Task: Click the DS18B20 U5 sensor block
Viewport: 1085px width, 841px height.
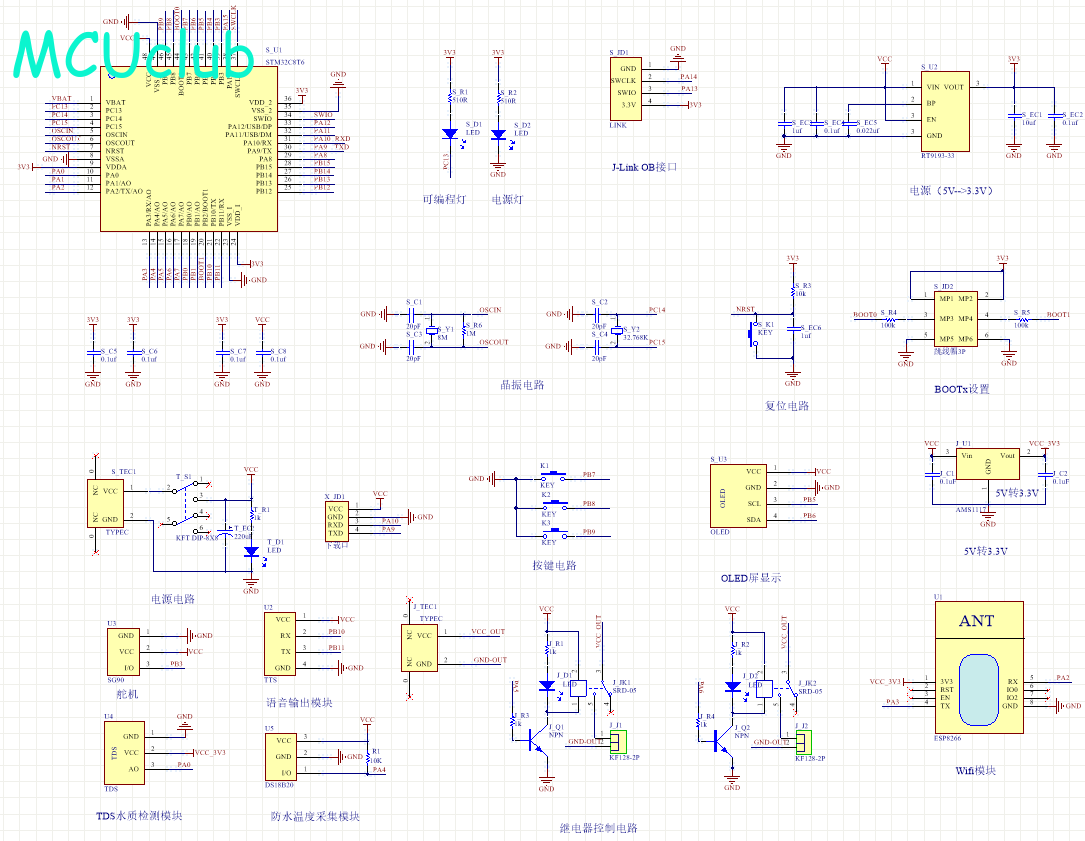Action: (x=281, y=757)
